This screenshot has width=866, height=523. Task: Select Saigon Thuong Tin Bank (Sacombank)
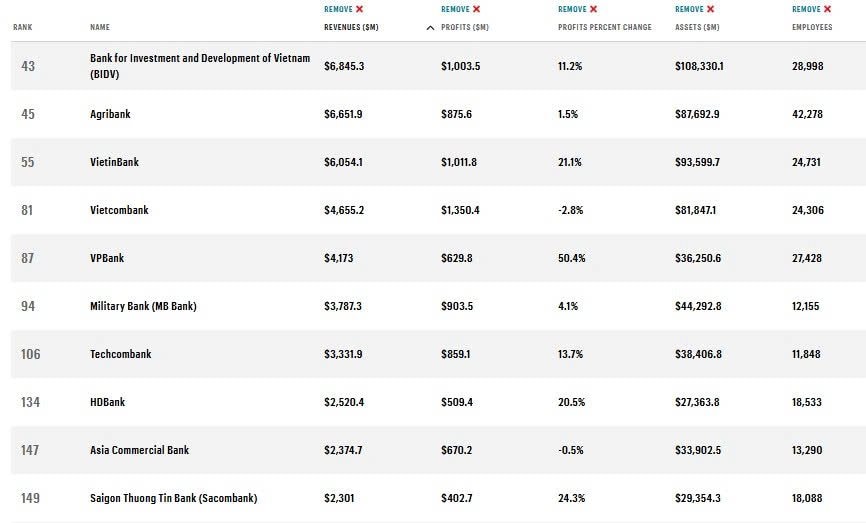point(173,499)
